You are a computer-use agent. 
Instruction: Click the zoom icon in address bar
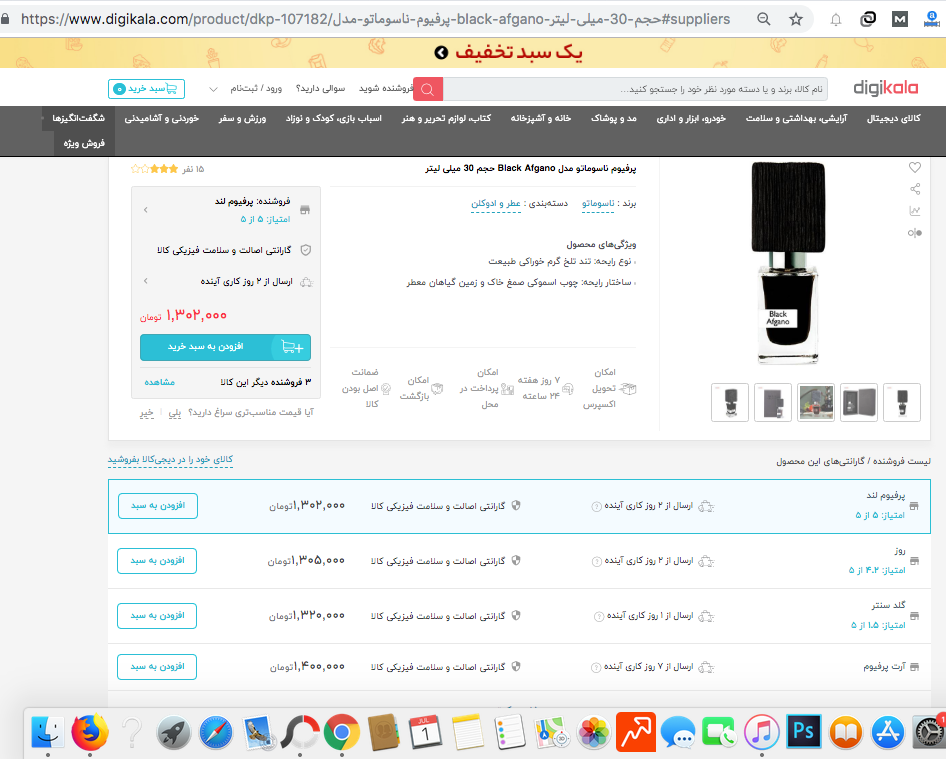[x=764, y=19]
